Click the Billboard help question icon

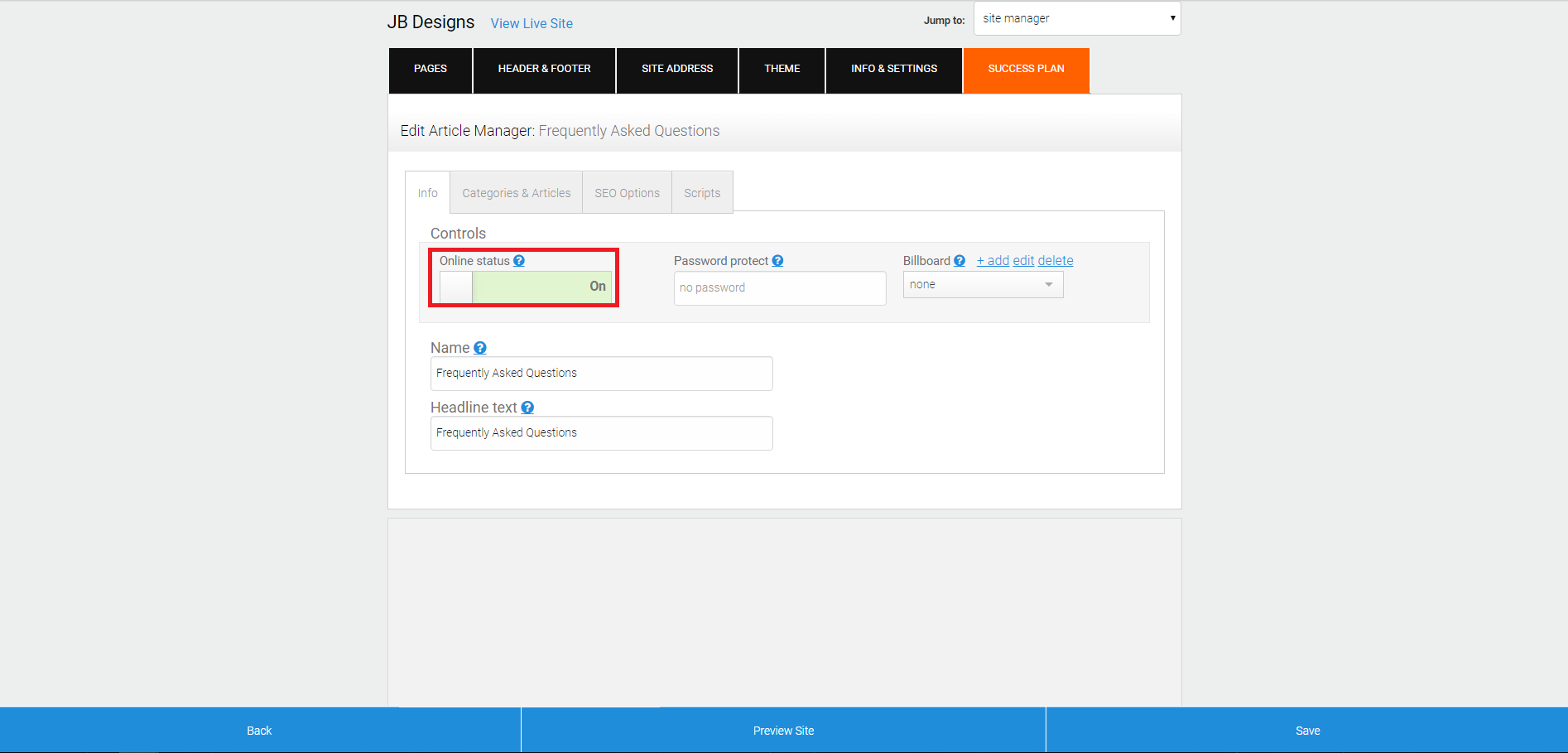pyautogui.click(x=960, y=261)
